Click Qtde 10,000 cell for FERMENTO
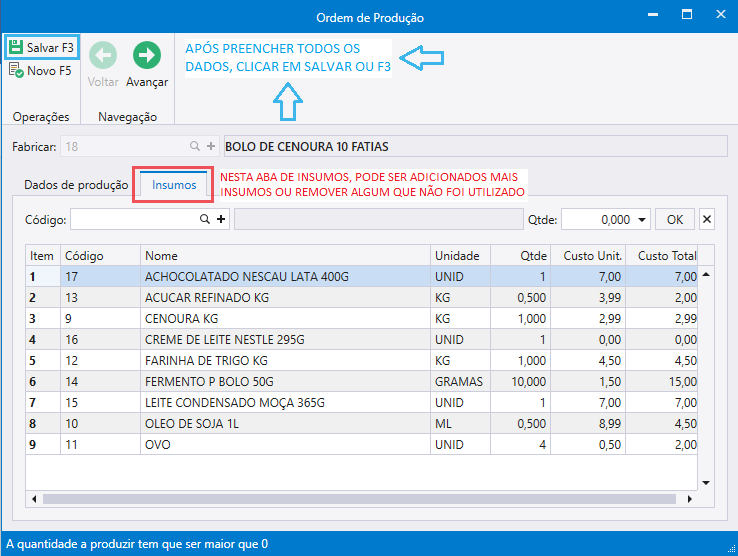 [521, 381]
